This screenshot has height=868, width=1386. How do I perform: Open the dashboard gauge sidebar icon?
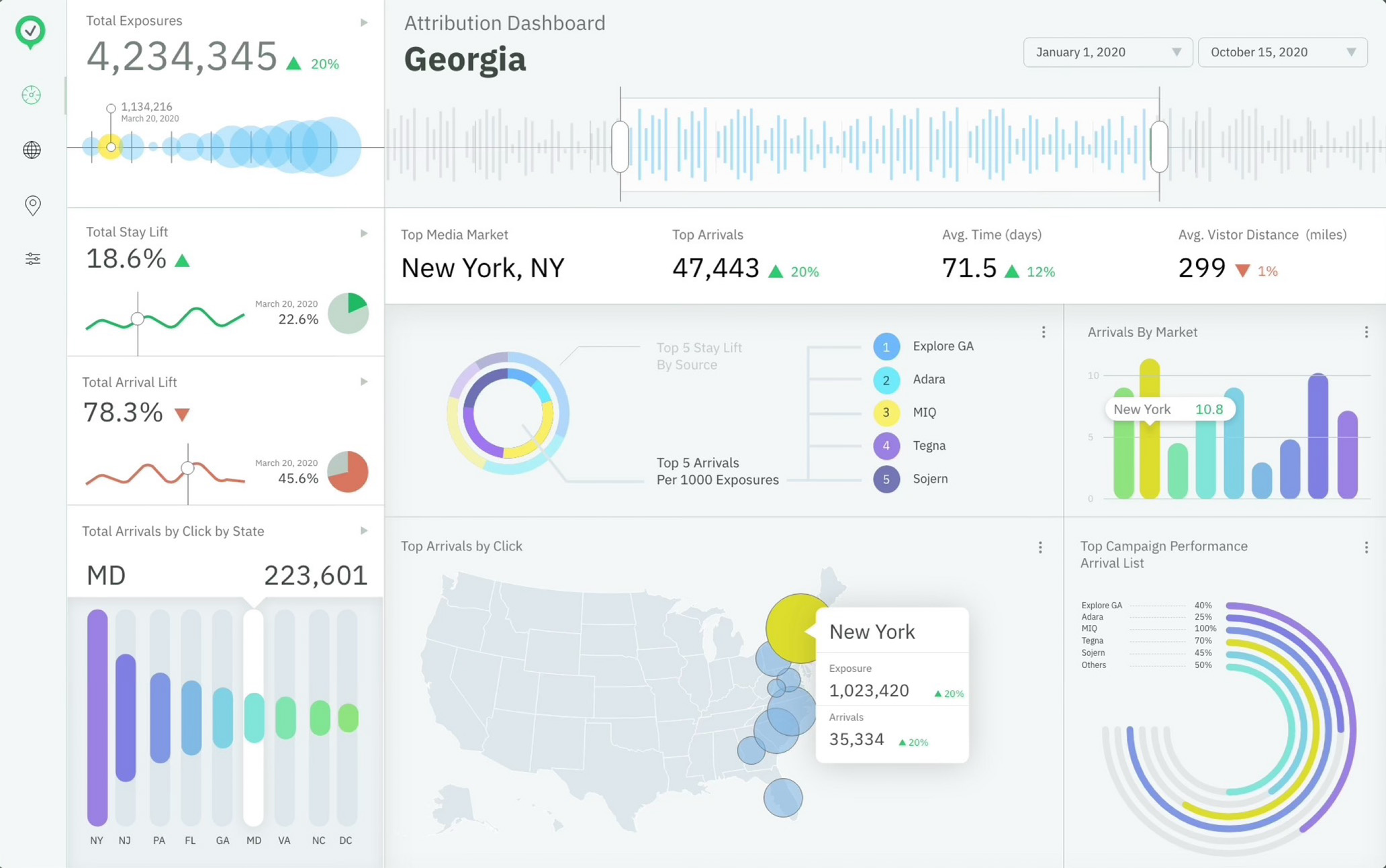(32, 95)
